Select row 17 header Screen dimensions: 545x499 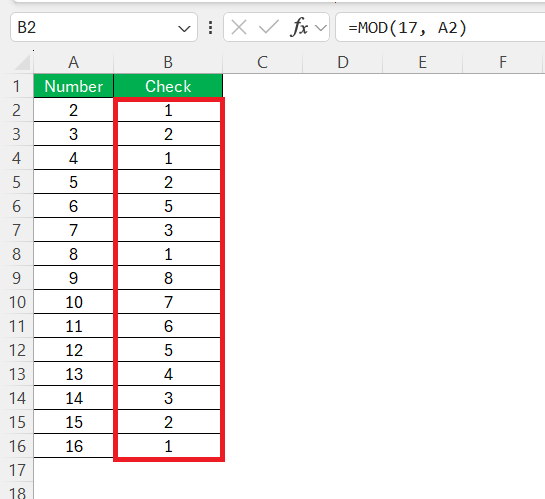[x=17, y=470]
